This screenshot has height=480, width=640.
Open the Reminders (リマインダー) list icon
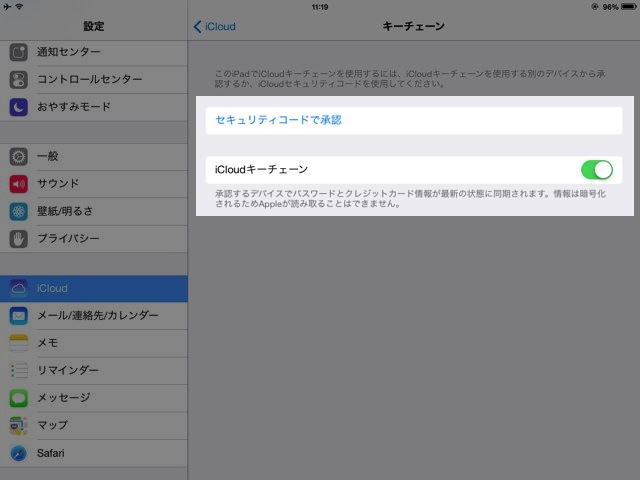[x=18, y=371]
